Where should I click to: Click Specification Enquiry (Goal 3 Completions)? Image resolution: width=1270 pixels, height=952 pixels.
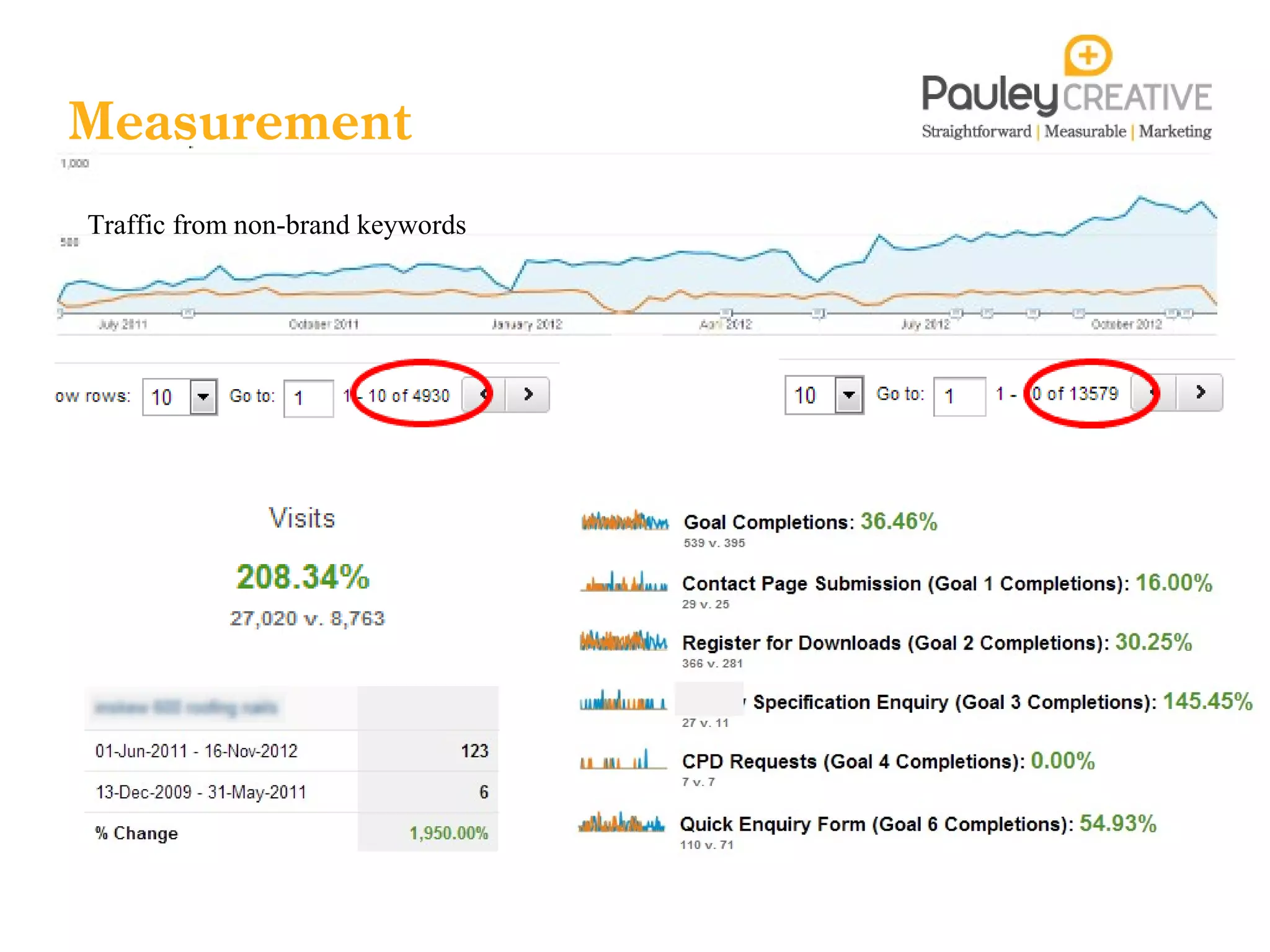tap(954, 702)
